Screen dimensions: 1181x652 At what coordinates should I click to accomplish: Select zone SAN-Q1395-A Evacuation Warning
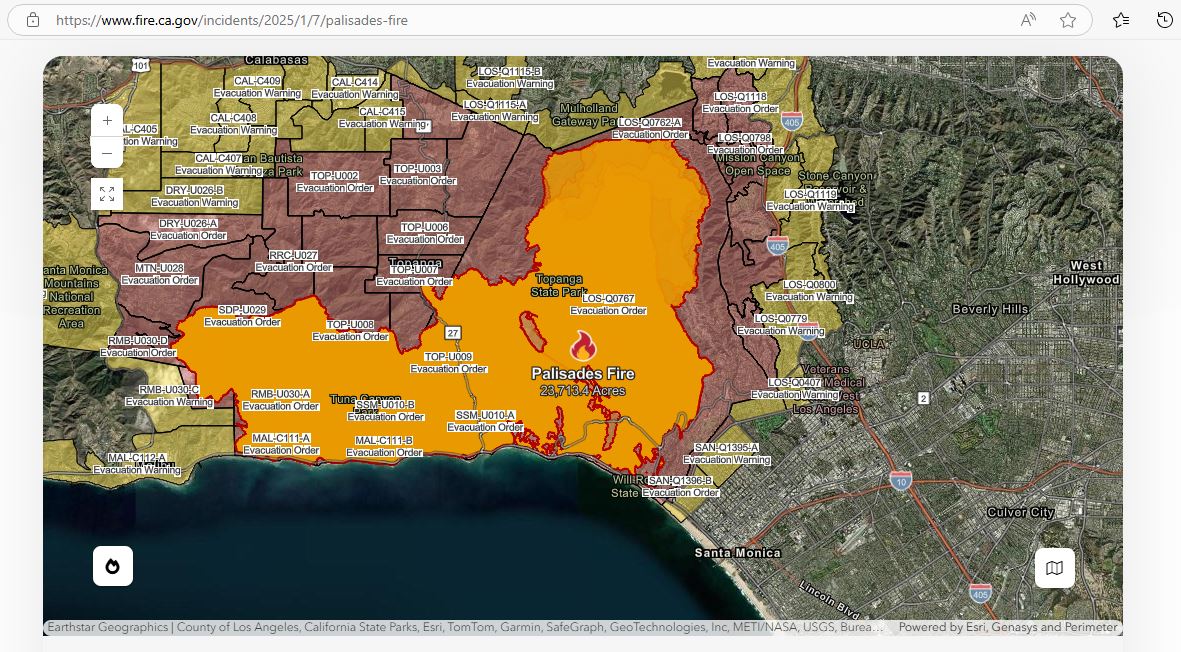pyautogui.click(x=726, y=453)
